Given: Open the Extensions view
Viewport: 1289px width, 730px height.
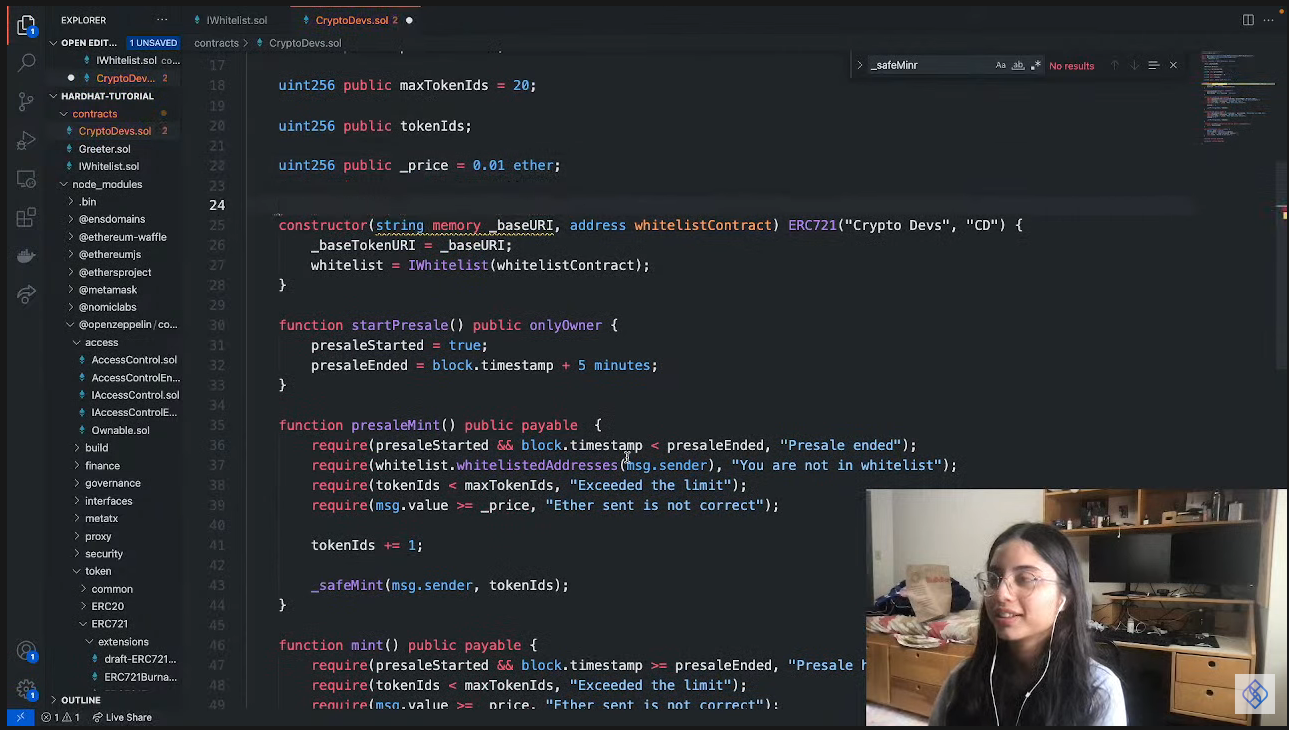Looking at the screenshot, I should (x=27, y=218).
